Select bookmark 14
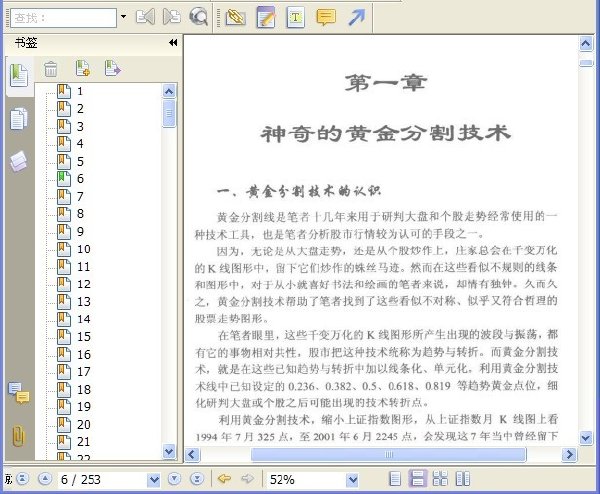This screenshot has width=600, height=494. [73, 319]
